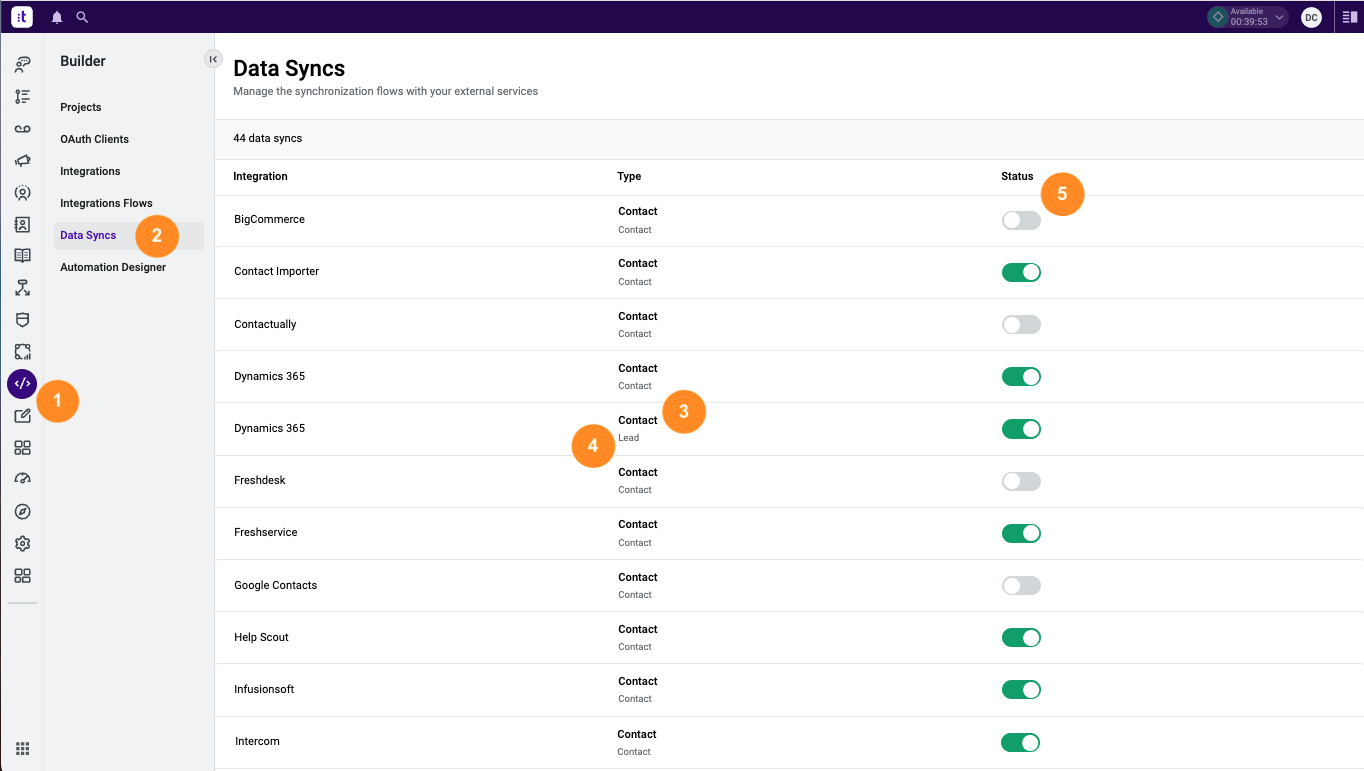Open search from the top bar magnifier
Image resolution: width=1364 pixels, height=771 pixels.
pyautogui.click(x=82, y=16)
